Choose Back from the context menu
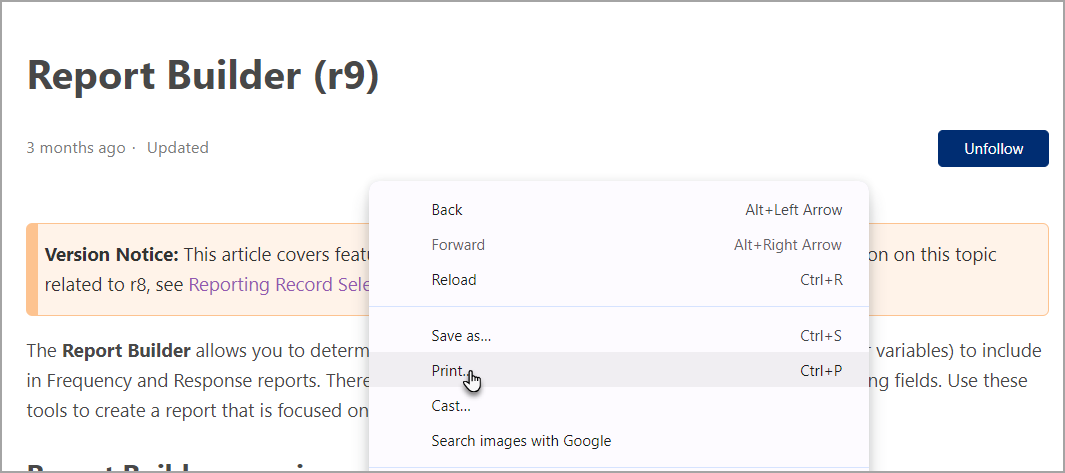 [619, 210]
